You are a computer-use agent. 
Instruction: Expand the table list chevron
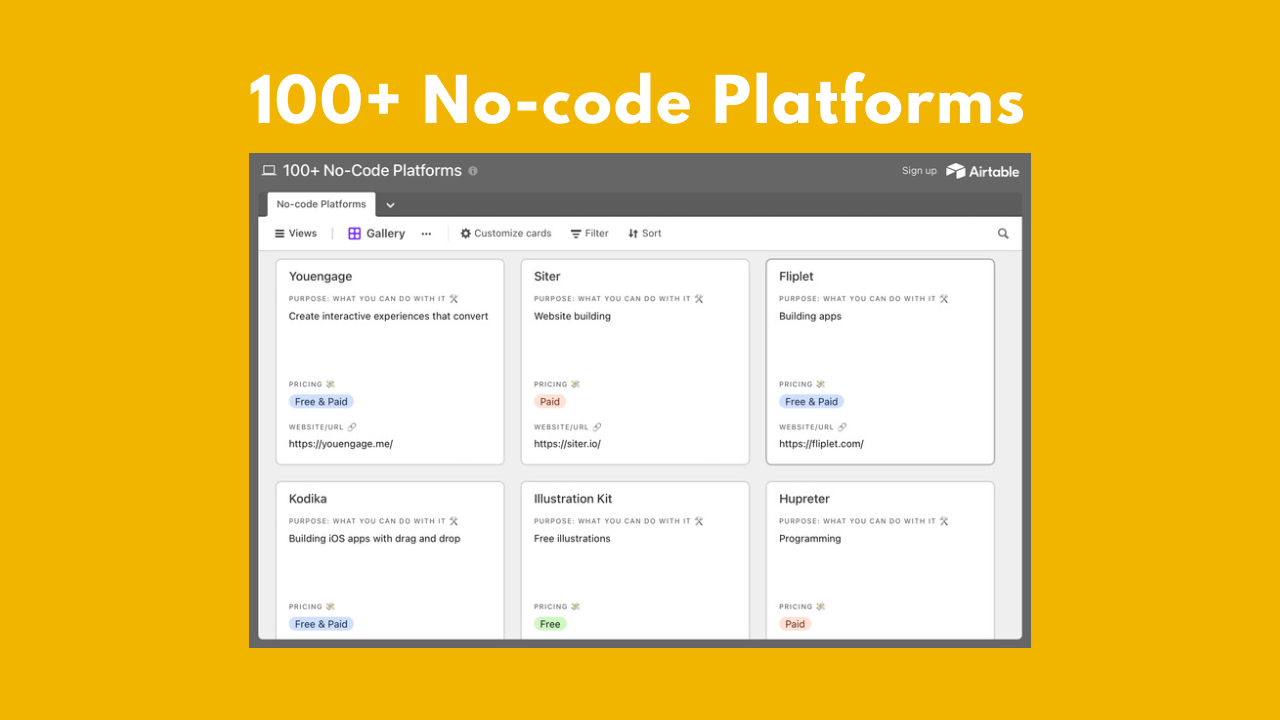click(390, 205)
